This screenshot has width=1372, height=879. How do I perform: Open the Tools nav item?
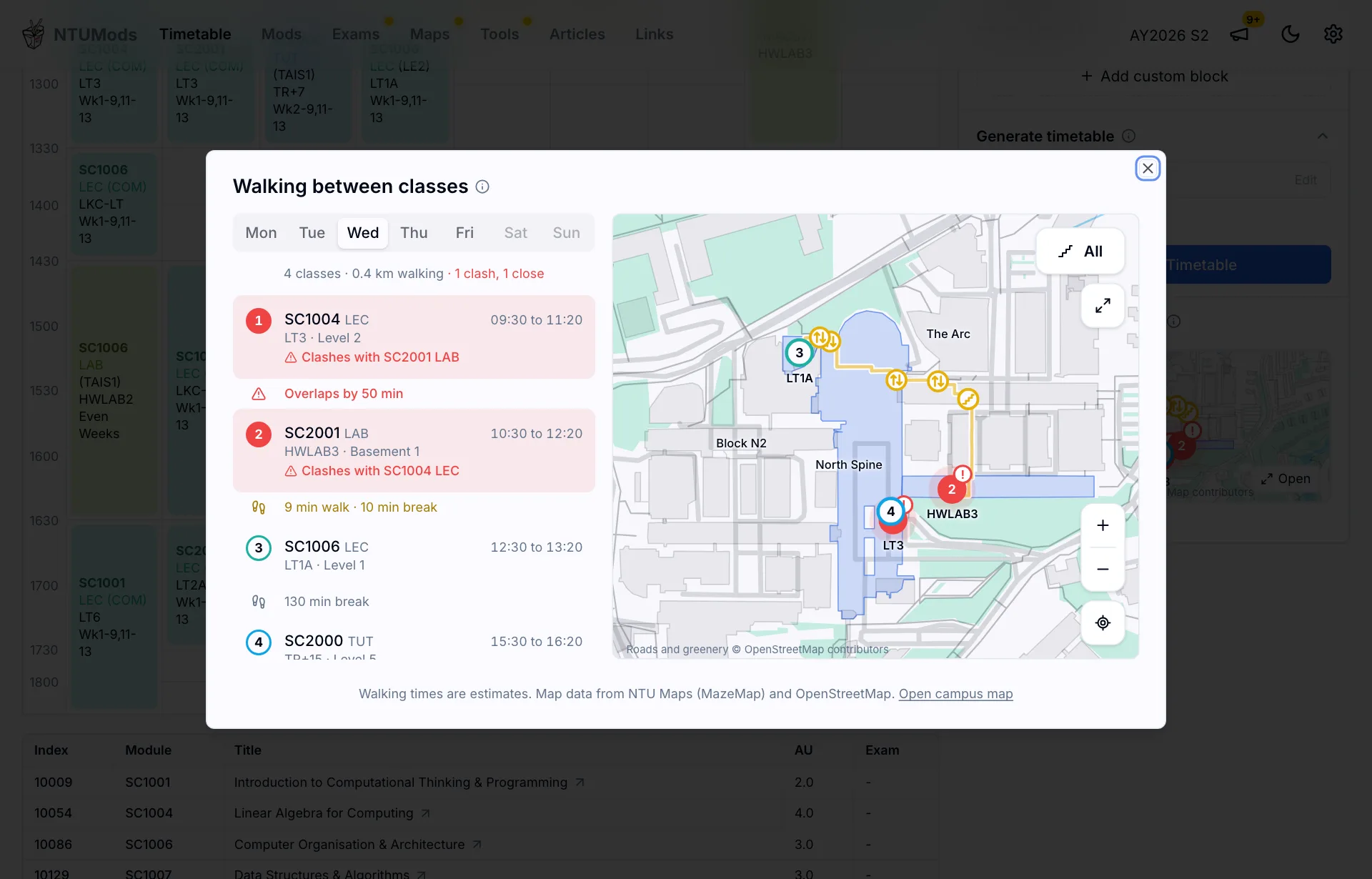coord(499,34)
